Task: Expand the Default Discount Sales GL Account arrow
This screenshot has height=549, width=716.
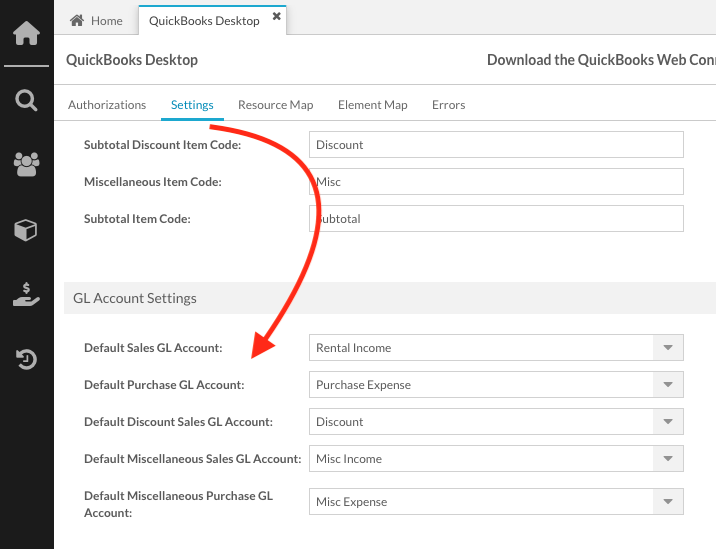Action: pyautogui.click(x=668, y=422)
